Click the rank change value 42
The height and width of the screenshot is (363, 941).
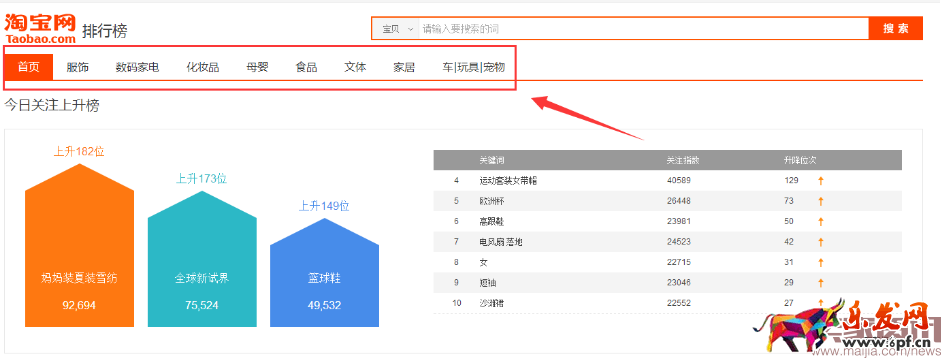[789, 242]
